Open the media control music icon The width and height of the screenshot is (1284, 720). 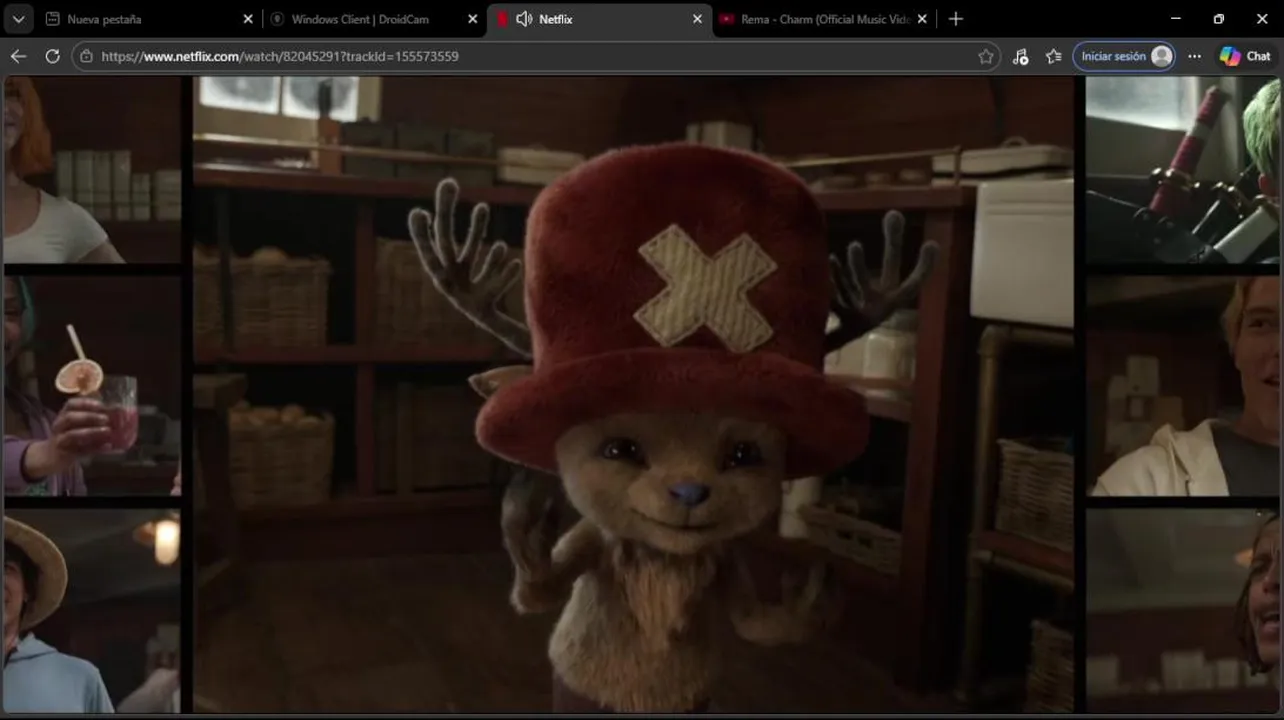[x=1020, y=56]
